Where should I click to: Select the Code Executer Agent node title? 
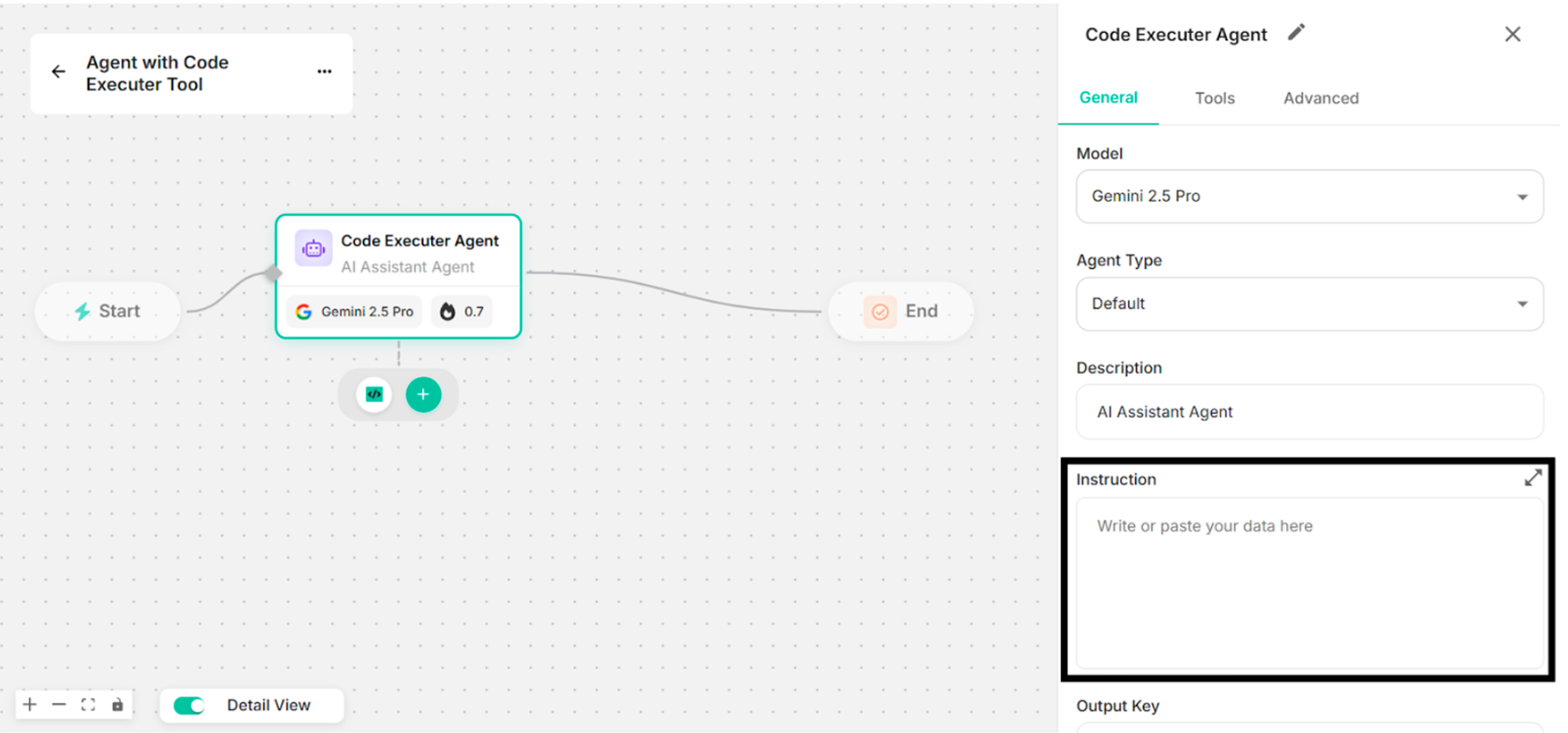pyautogui.click(x=419, y=241)
